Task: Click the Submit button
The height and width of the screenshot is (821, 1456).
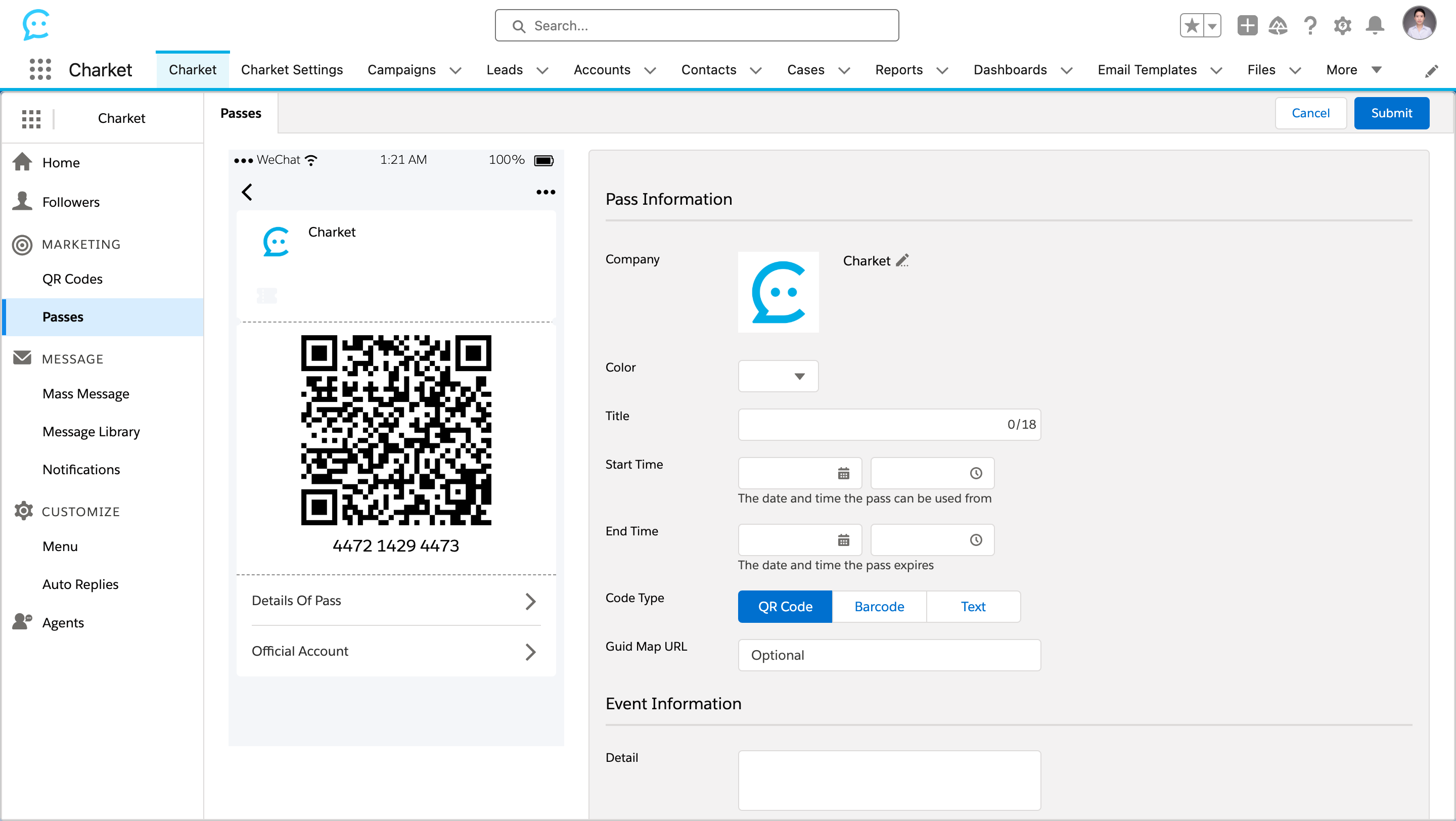Action: (x=1391, y=113)
